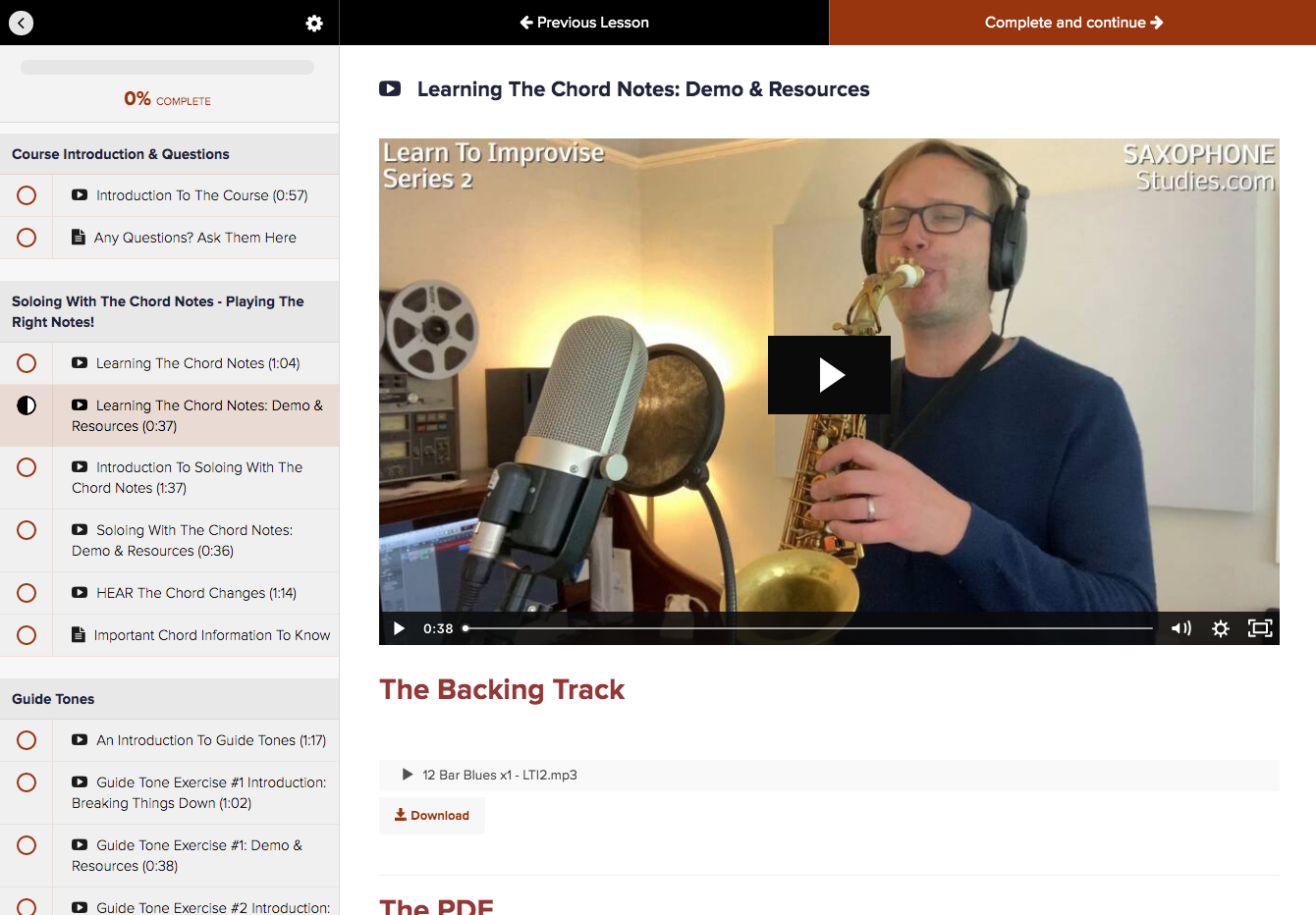
Task: Toggle completion circle for Introduction To Soloing lesson
Action: click(27, 467)
